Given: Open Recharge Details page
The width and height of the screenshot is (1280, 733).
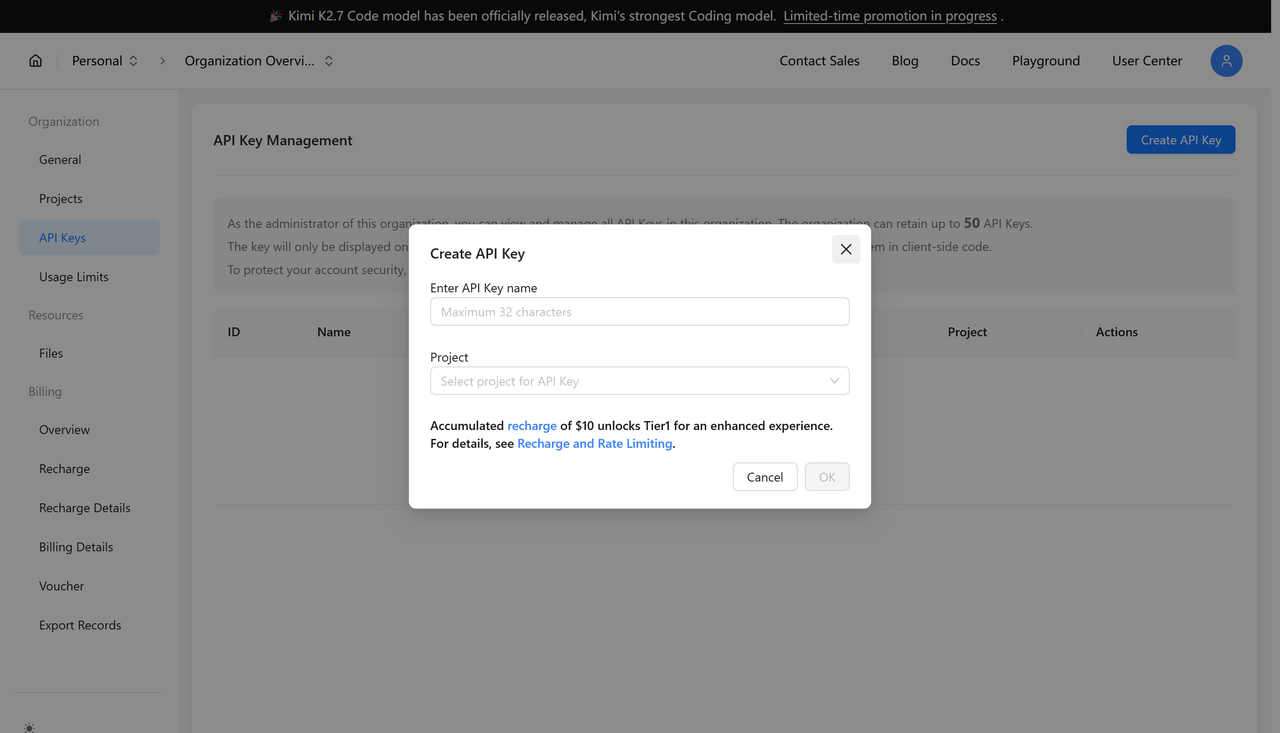Looking at the screenshot, I should [x=89, y=507].
